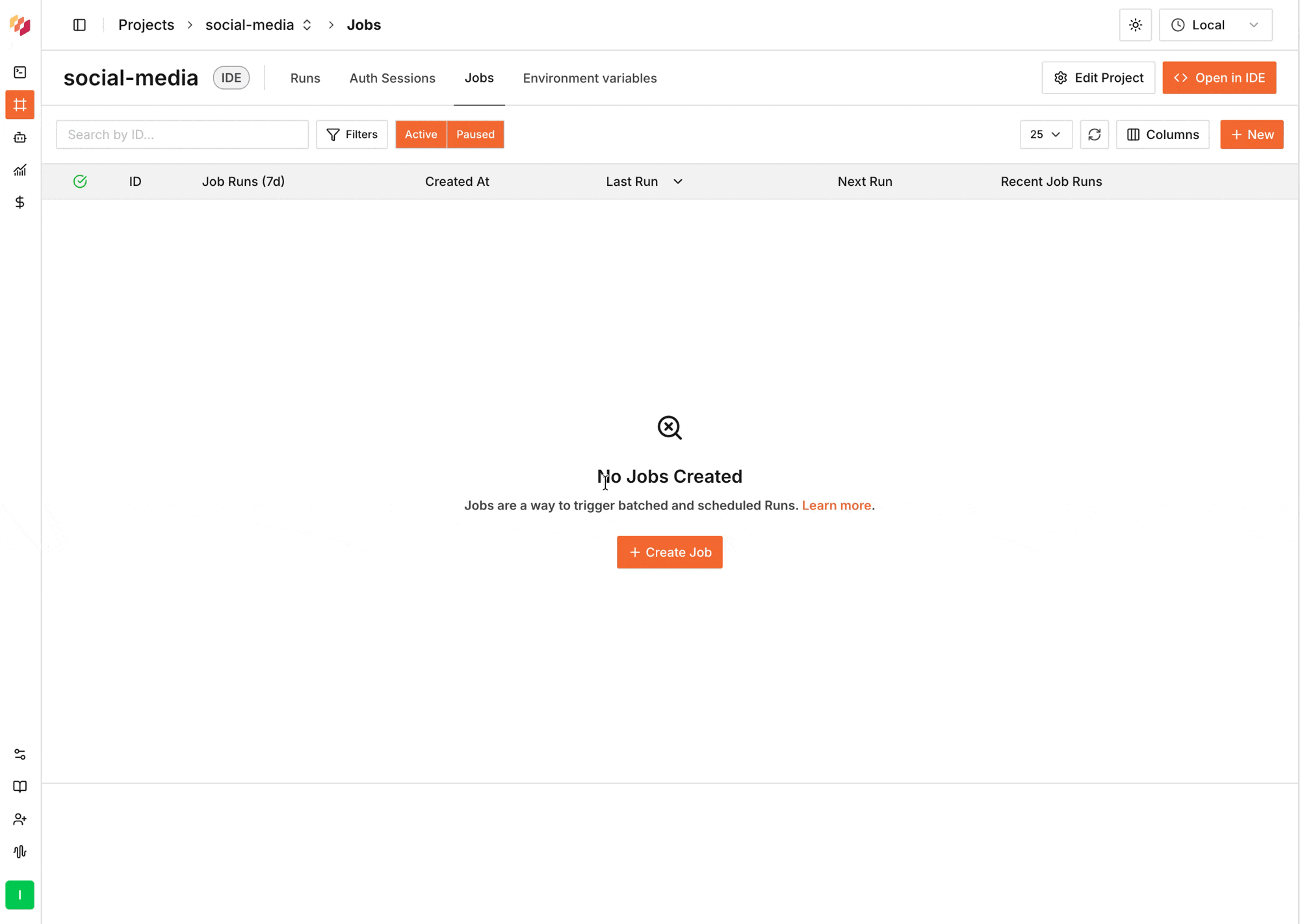Click the Create Job button
Screen dimensions: 1300x924
click(x=669, y=552)
